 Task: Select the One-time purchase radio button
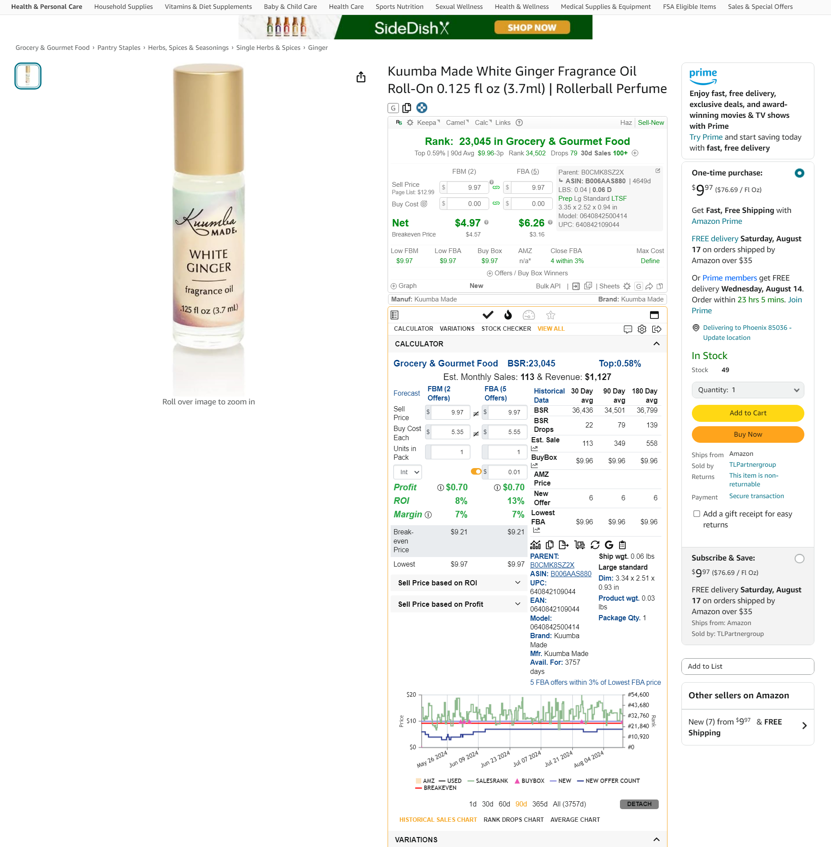[x=800, y=173]
